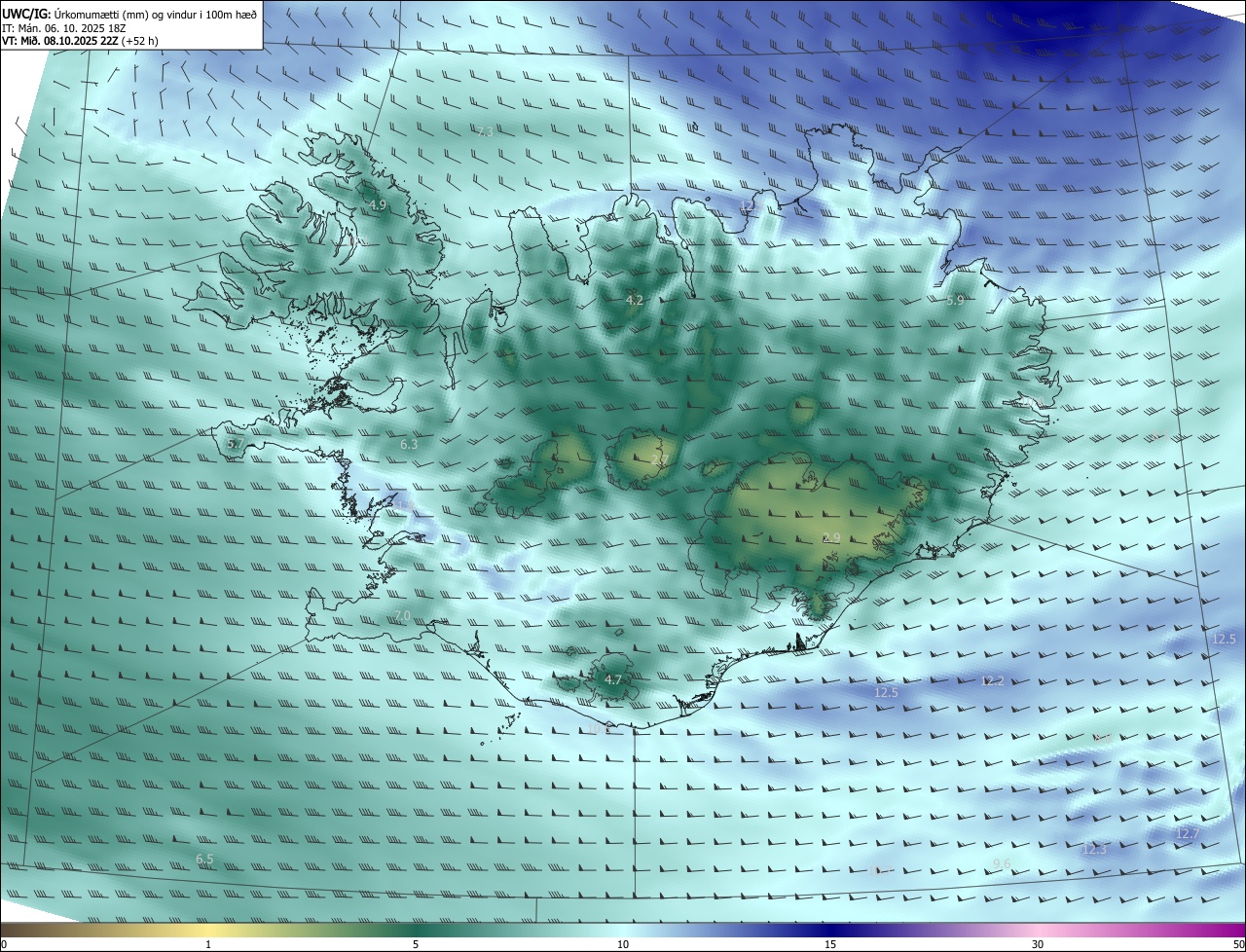Click the 6.3 value label
1246x952 pixels.
[x=409, y=445]
